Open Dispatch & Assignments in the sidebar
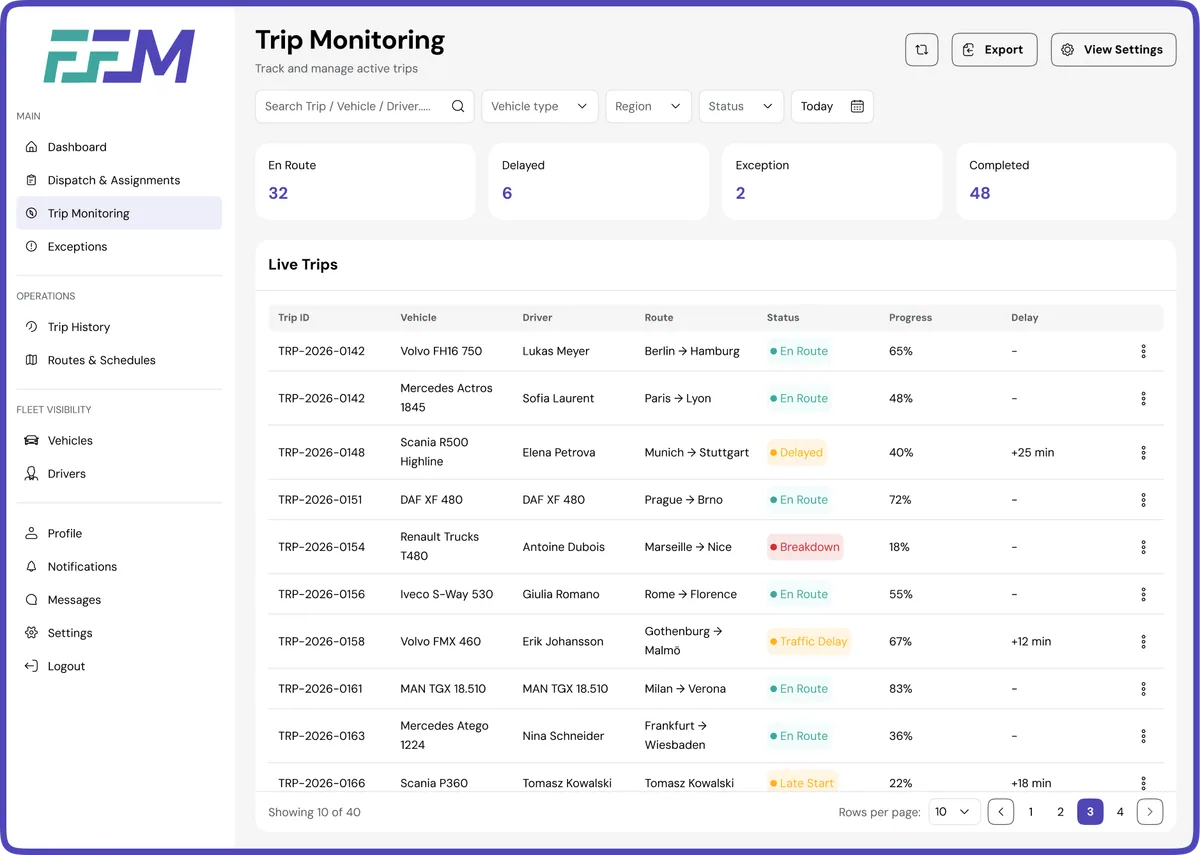The width and height of the screenshot is (1200, 855). point(113,180)
